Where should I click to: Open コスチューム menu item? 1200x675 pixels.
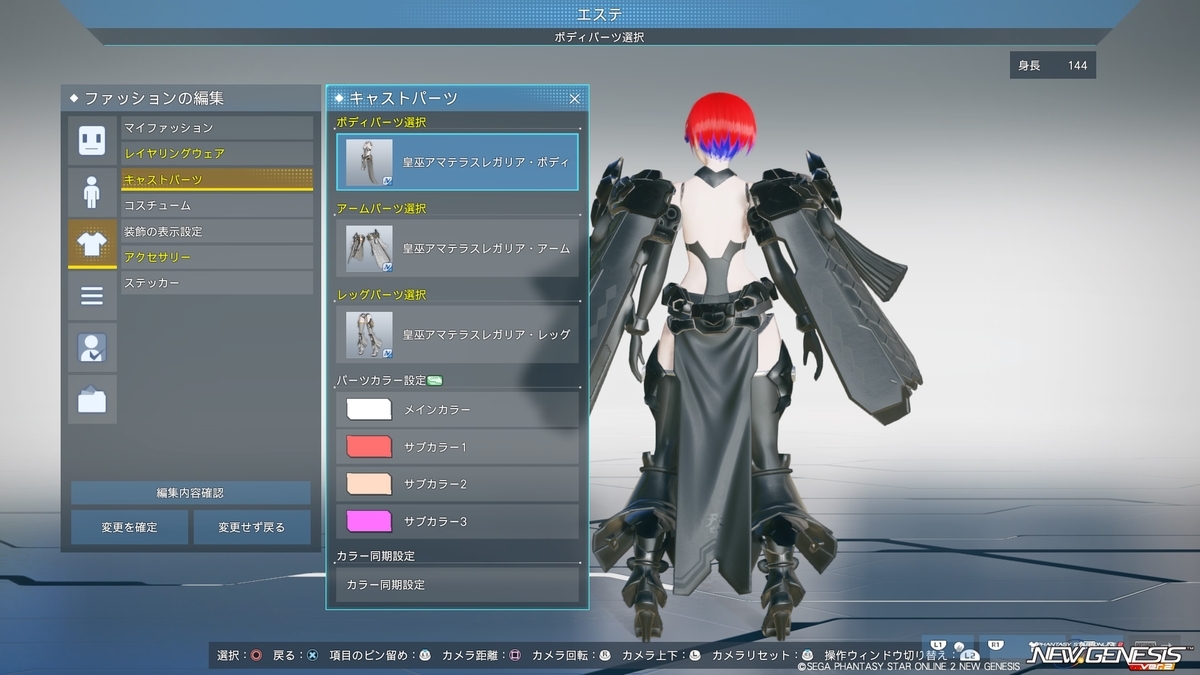coord(217,206)
